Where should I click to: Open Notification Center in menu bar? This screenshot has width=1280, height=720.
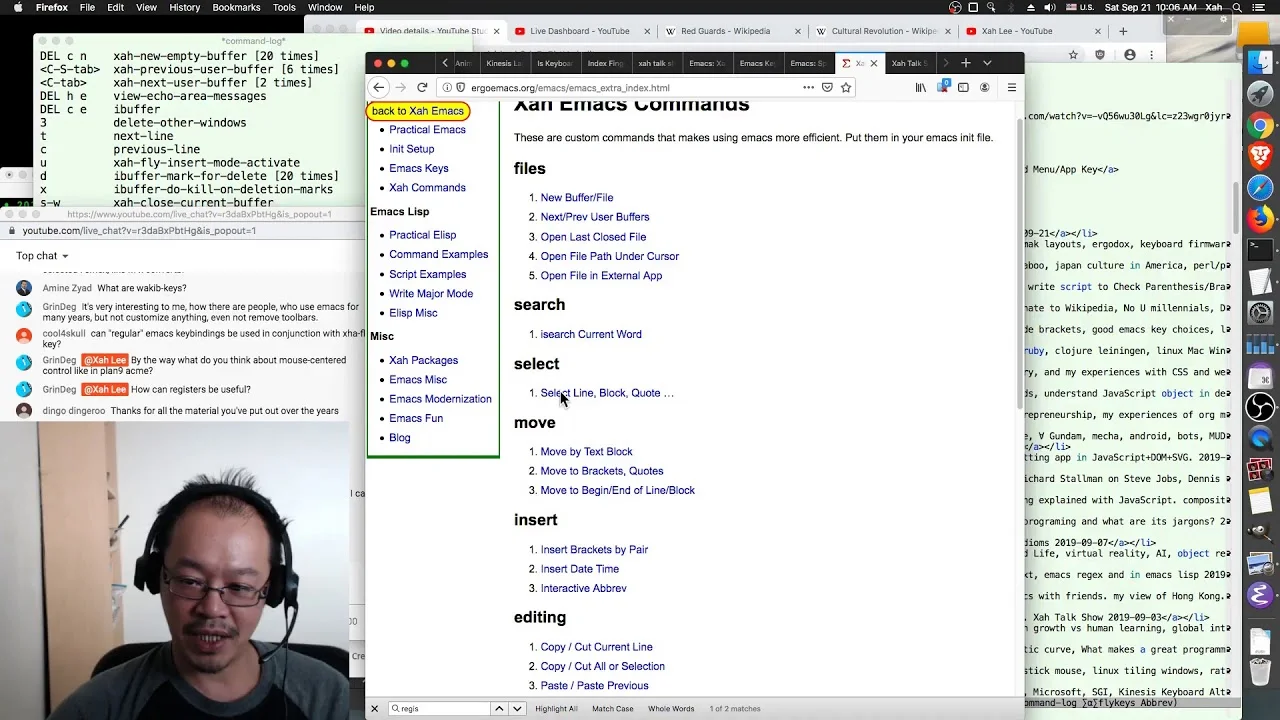coord(1262,7)
